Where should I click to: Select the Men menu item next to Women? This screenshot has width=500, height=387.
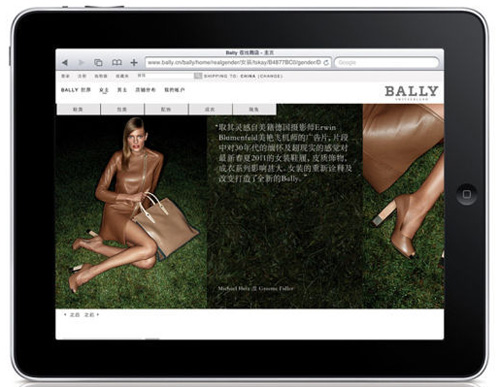122,90
